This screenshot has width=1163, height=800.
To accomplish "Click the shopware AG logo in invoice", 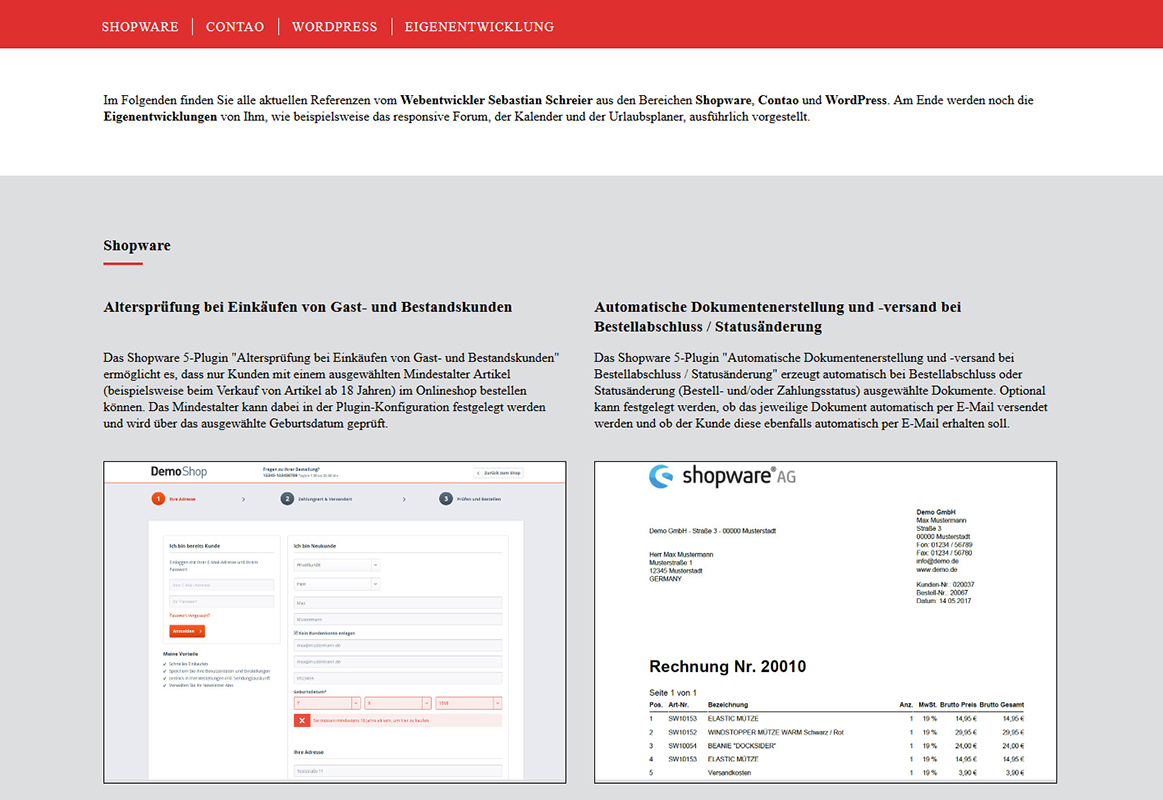I will click(x=722, y=476).
